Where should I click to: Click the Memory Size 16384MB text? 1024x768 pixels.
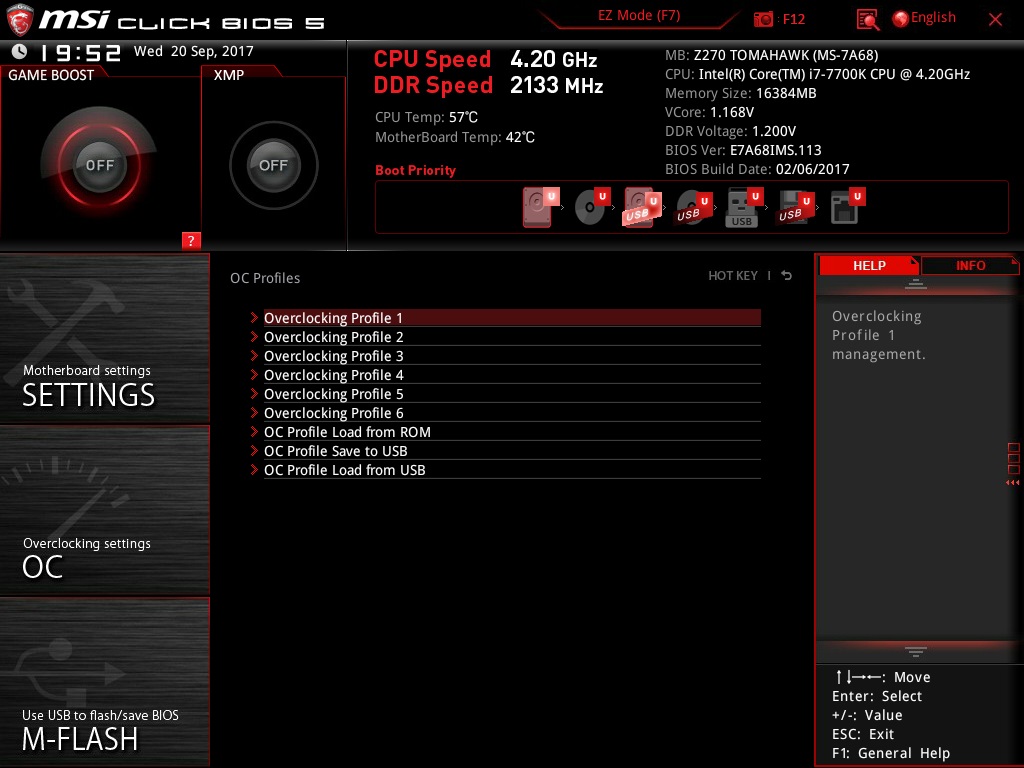(x=741, y=93)
